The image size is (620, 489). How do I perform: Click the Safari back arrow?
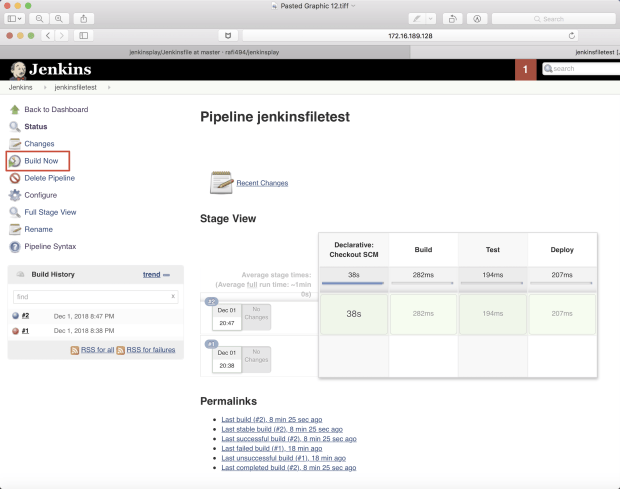point(48,36)
